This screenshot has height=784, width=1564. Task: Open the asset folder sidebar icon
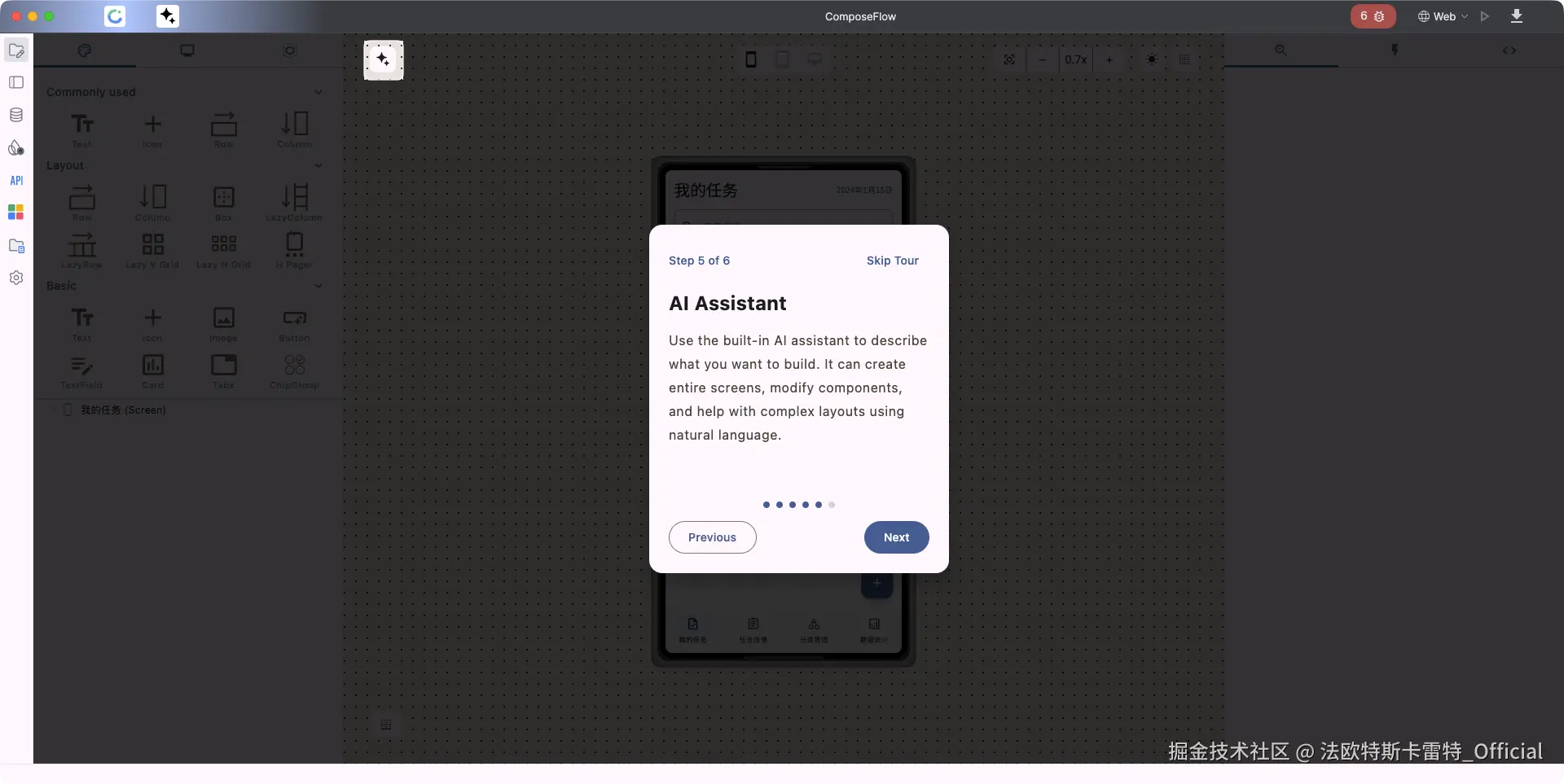click(x=16, y=245)
